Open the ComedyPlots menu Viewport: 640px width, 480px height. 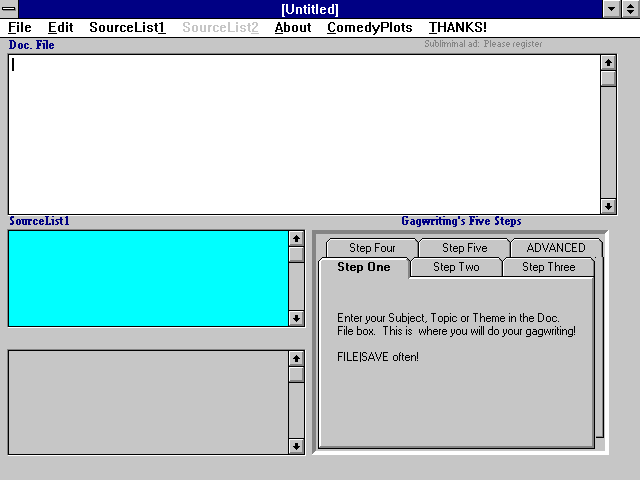[x=369, y=27]
